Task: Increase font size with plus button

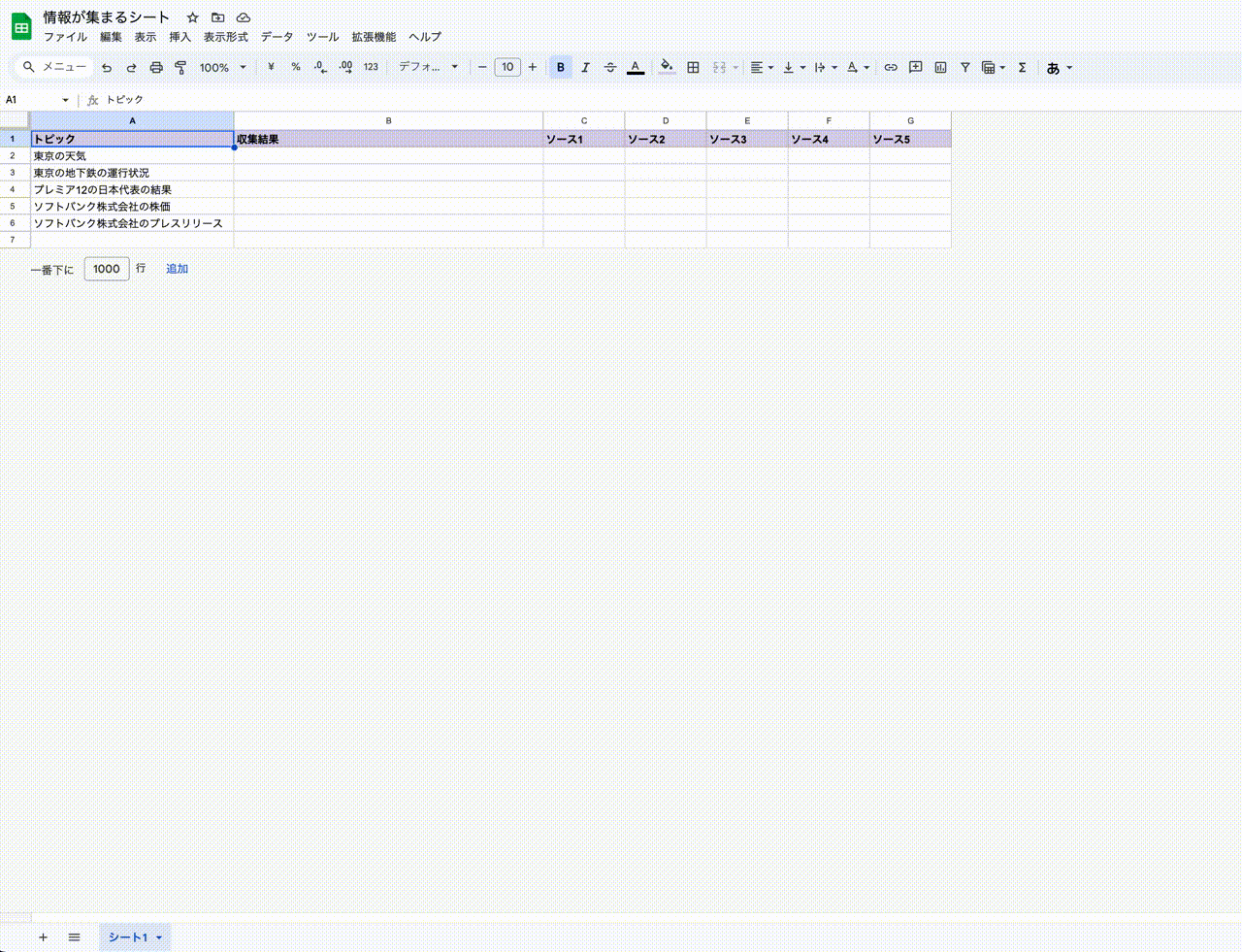Action: click(x=532, y=68)
